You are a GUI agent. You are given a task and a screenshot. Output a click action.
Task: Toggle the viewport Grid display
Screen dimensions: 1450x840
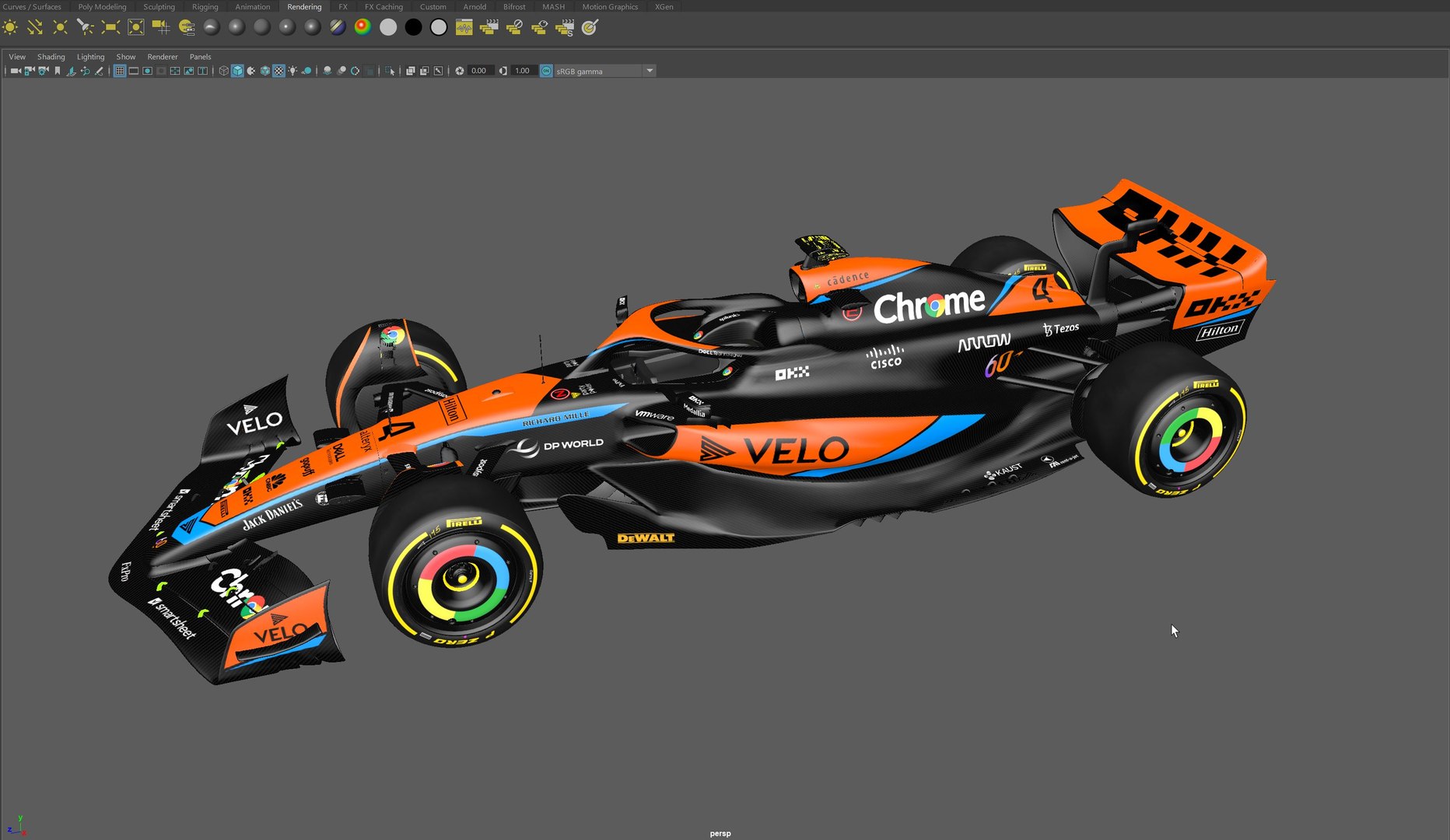(x=120, y=71)
